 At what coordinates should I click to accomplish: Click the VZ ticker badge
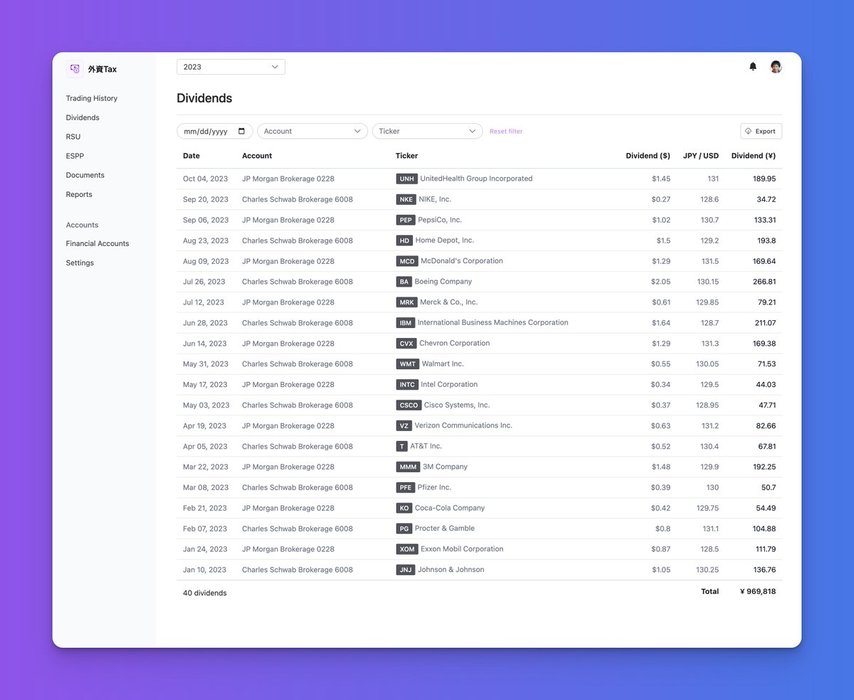pos(404,426)
